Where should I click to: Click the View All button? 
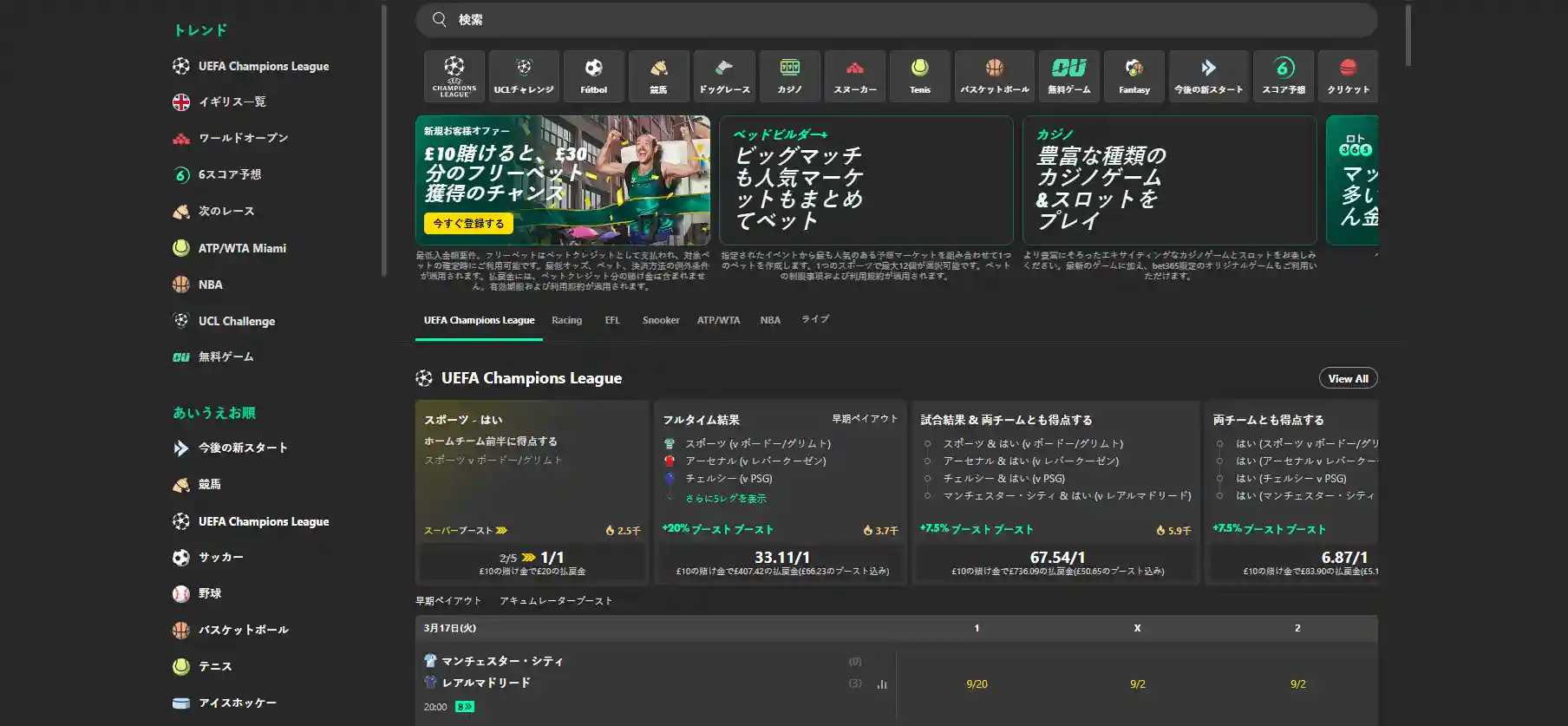pos(1348,378)
